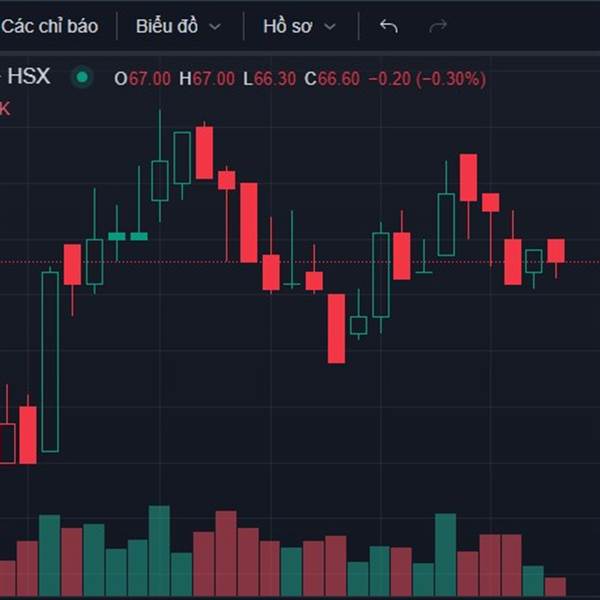
Task: Open the Biểu đồ menu
Action: (167, 26)
